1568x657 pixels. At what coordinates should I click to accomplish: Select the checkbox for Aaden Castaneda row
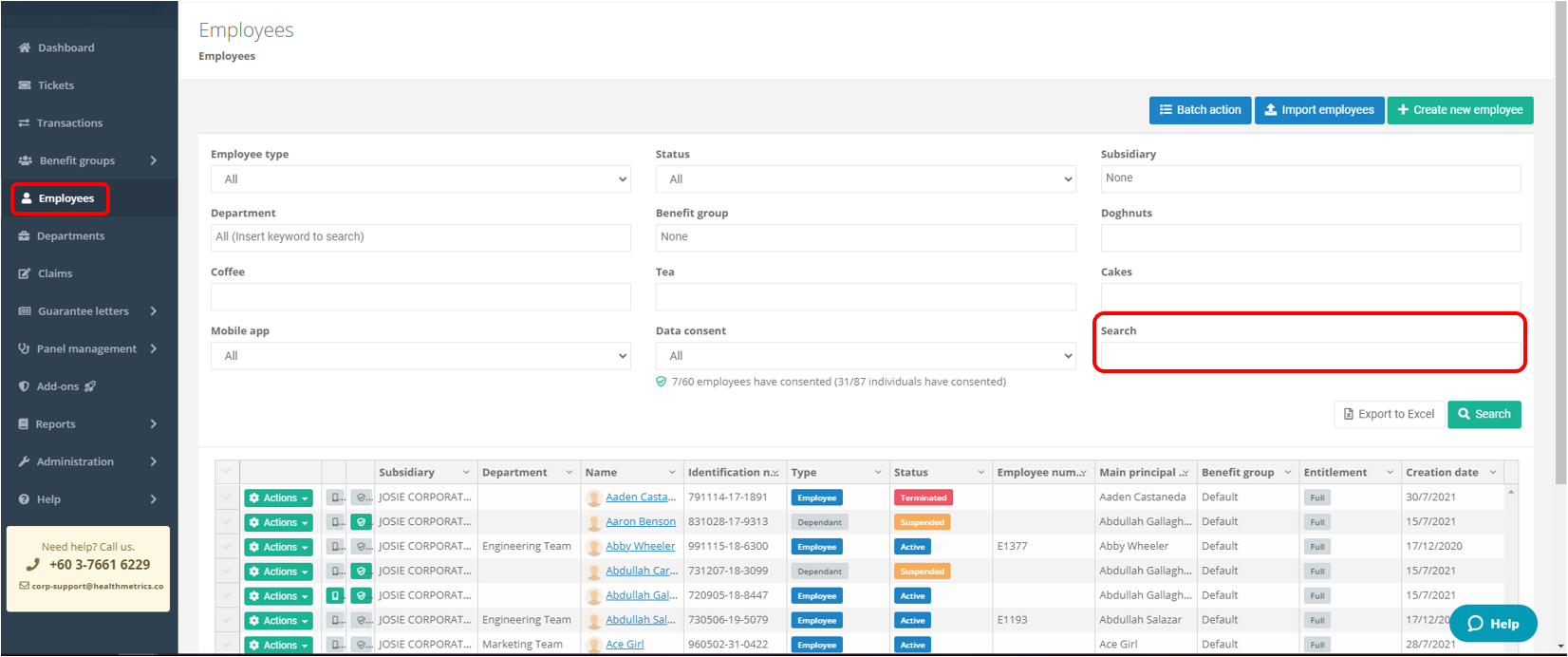coord(227,497)
